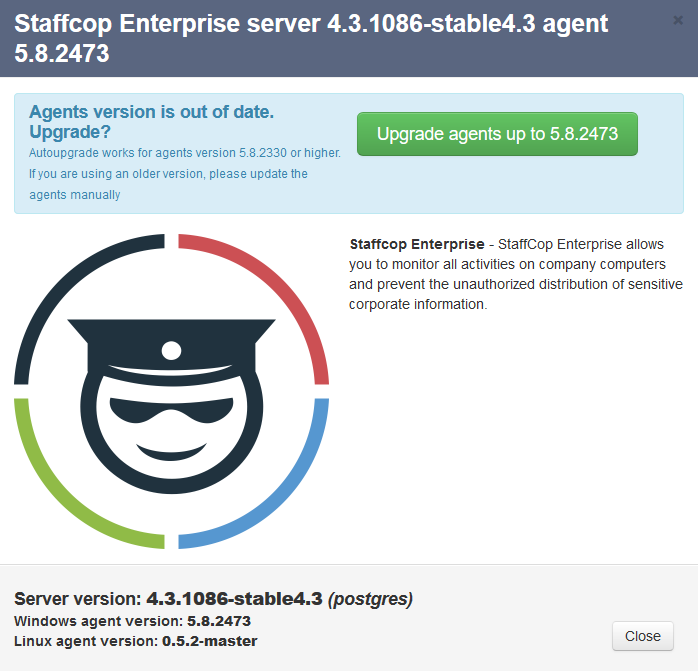Click the autoupgrade note for version 5.8.2330
This screenshot has width=698, height=671.
185,153
